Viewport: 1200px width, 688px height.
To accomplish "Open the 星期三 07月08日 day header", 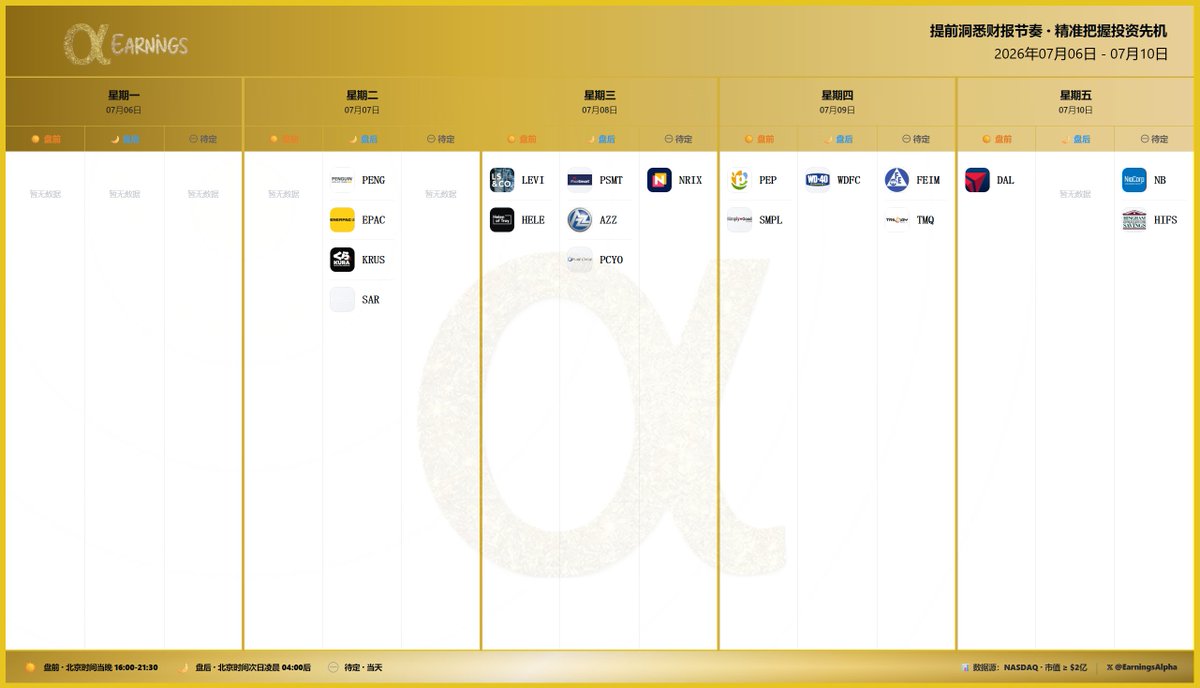I will click(600, 101).
